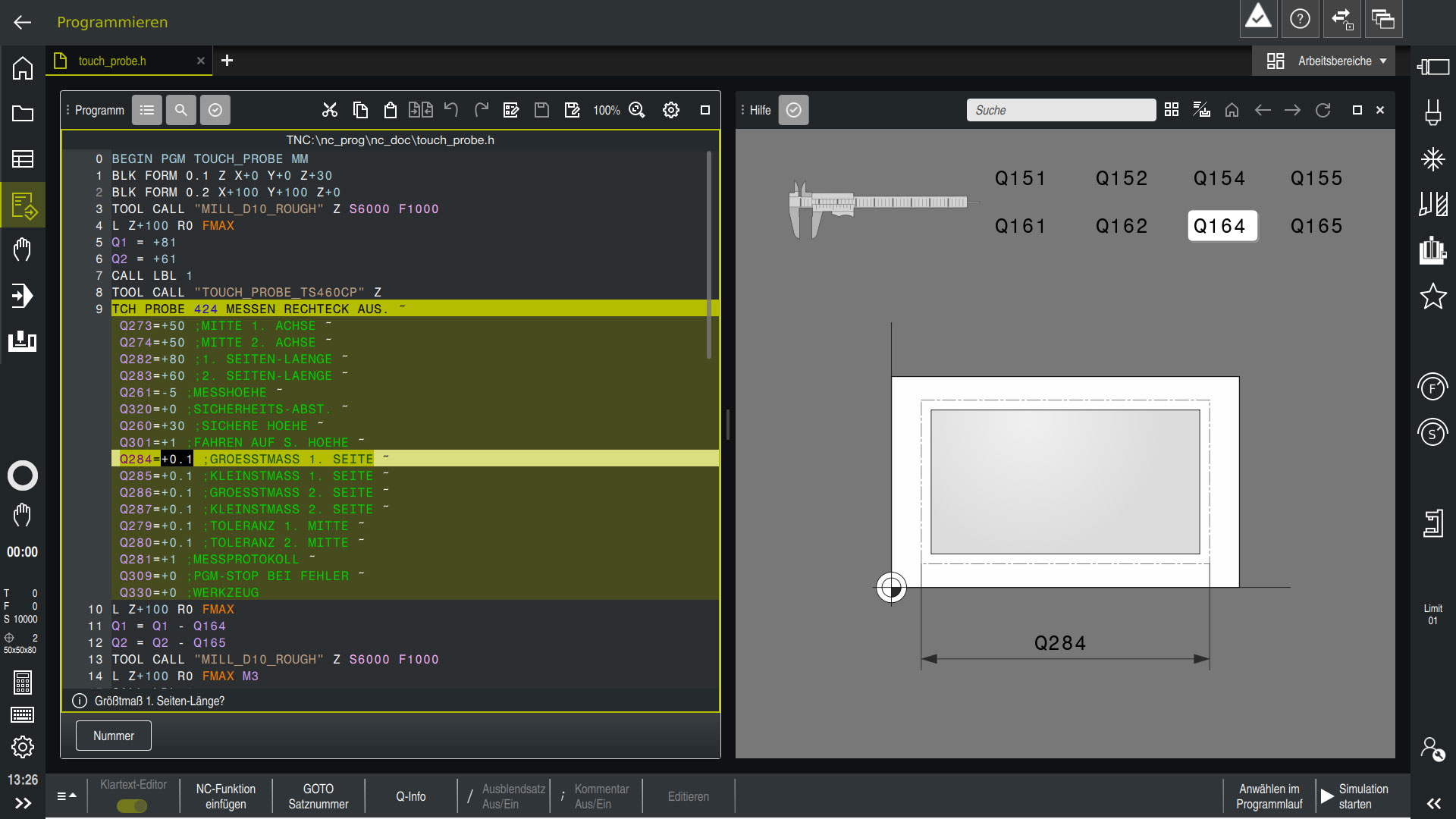Open the on-screen keyboard icon
Screen dimensions: 1456x819
click(x=23, y=714)
